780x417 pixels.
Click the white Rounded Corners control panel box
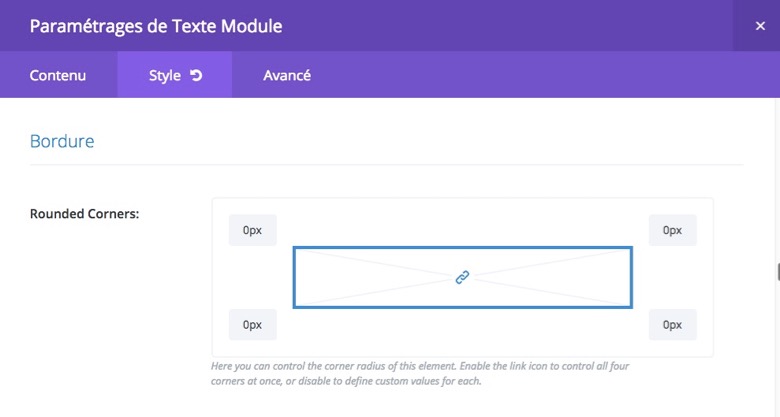point(463,277)
